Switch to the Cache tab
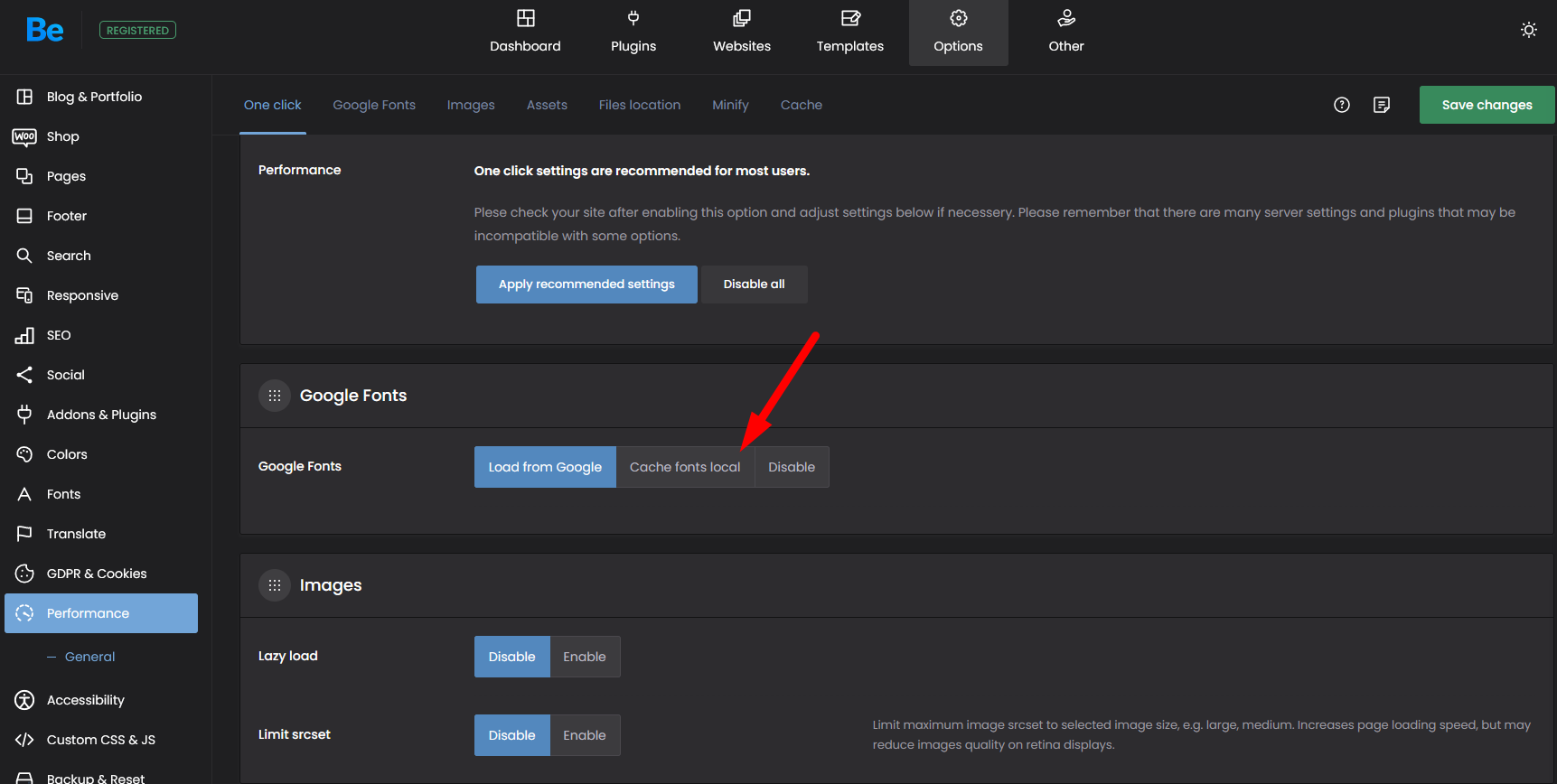 pyautogui.click(x=802, y=105)
